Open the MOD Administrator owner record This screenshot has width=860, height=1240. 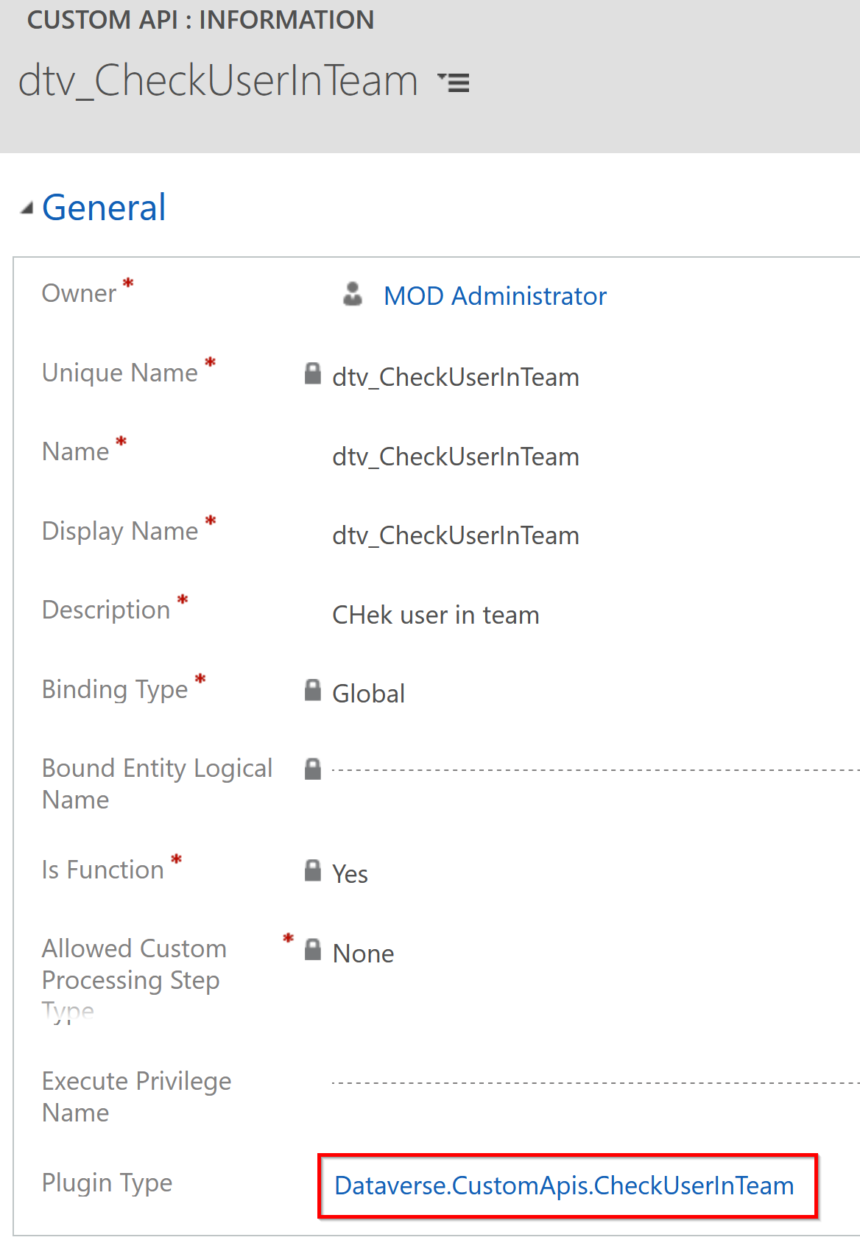[494, 295]
